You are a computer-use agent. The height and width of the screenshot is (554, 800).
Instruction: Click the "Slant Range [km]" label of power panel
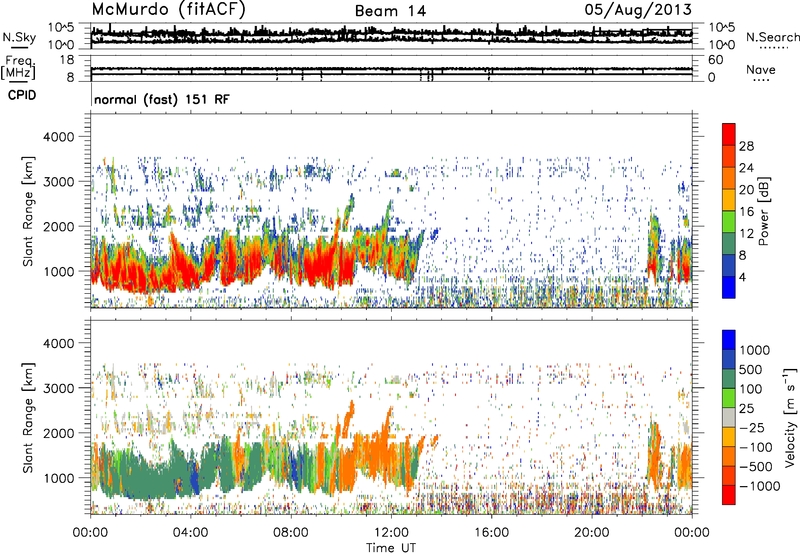(29, 211)
